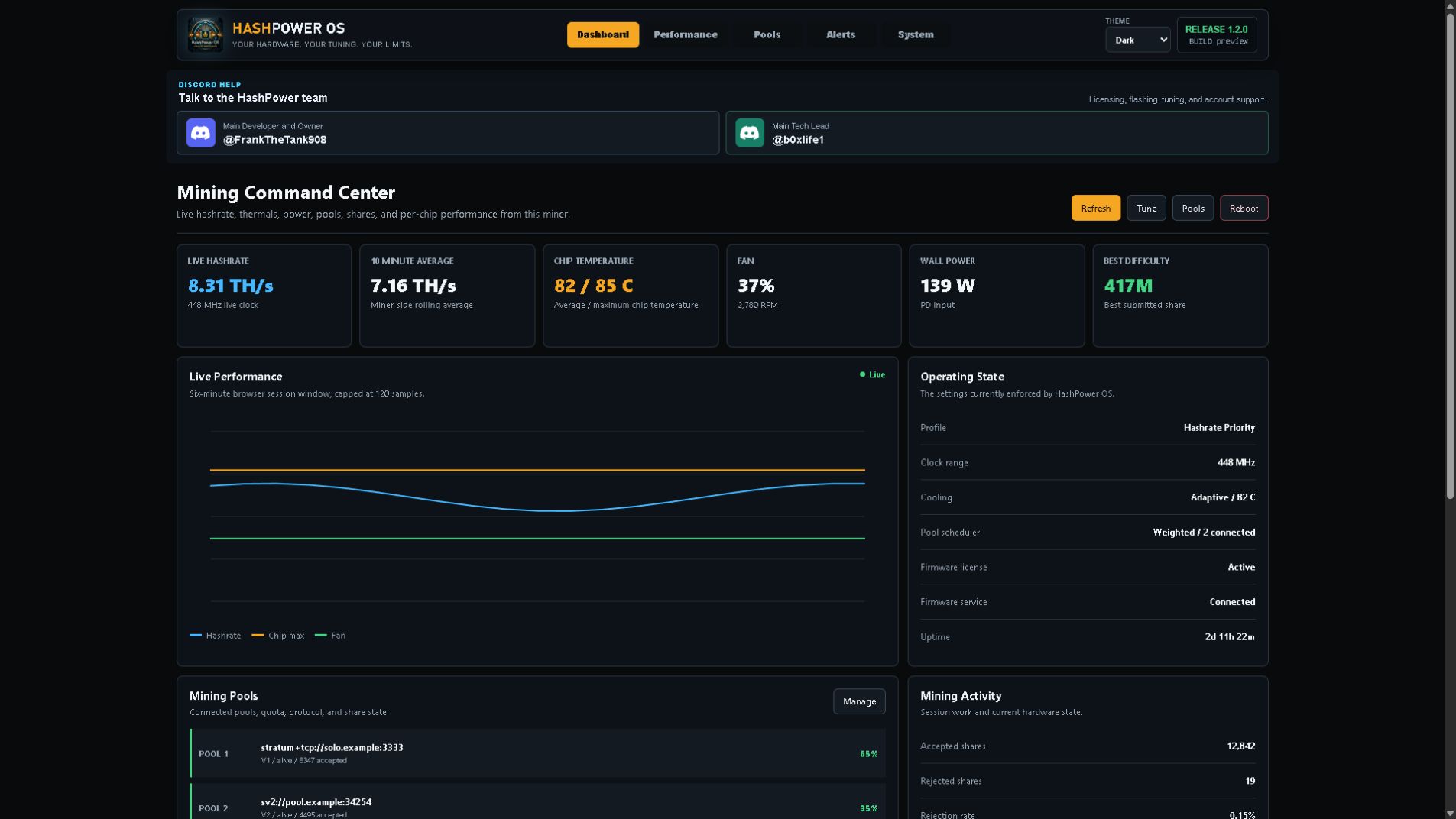Image resolution: width=1456 pixels, height=819 pixels.
Task: Click Mining Activity panel title
Action: [x=961, y=696]
